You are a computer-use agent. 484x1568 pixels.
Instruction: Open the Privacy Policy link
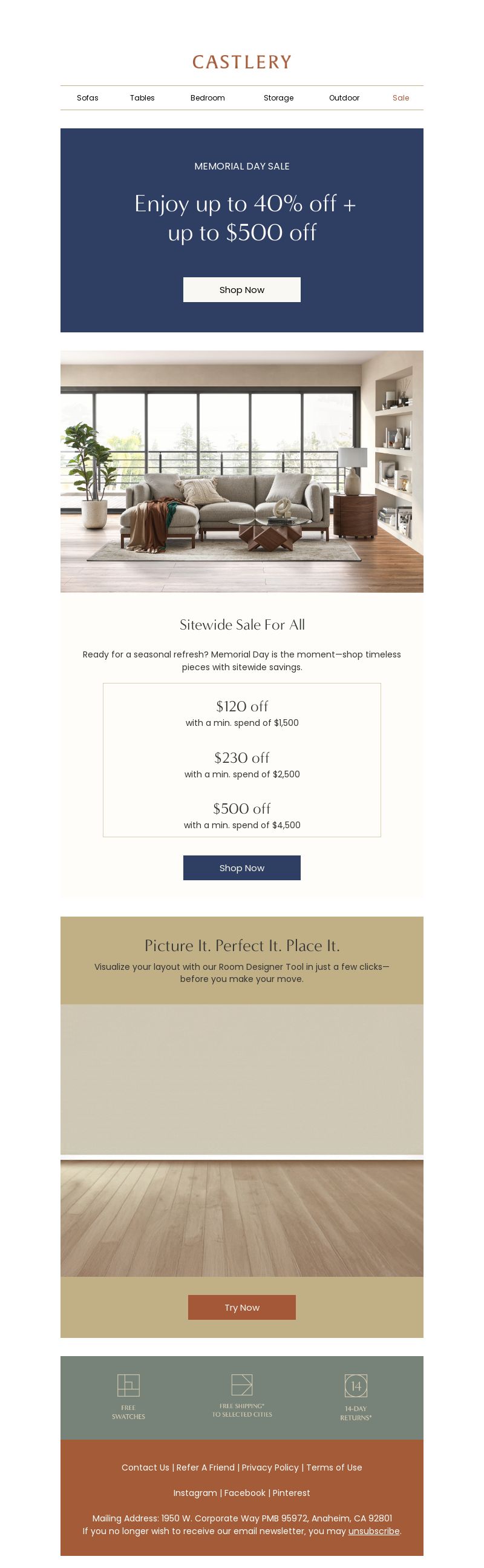pos(270,1468)
